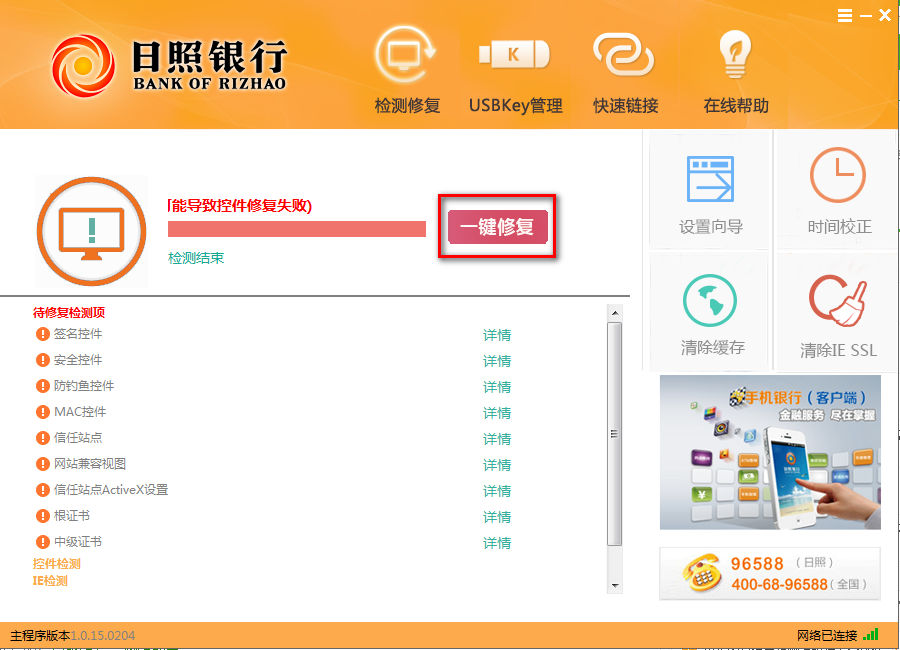The height and width of the screenshot is (650, 900).
Task: Open 详情 for 安全控件
Action: point(497,361)
